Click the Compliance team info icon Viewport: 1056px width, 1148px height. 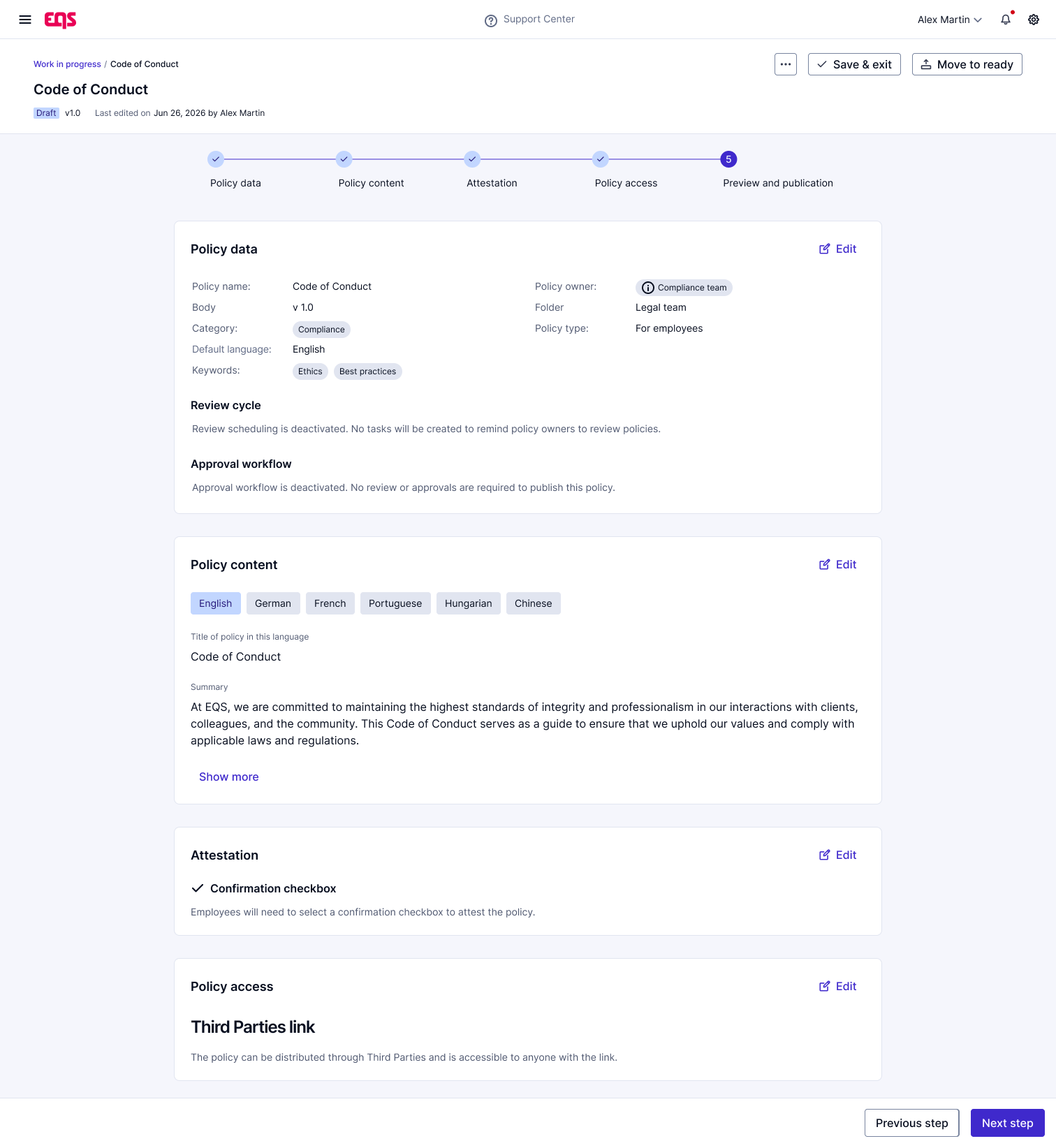pos(648,288)
